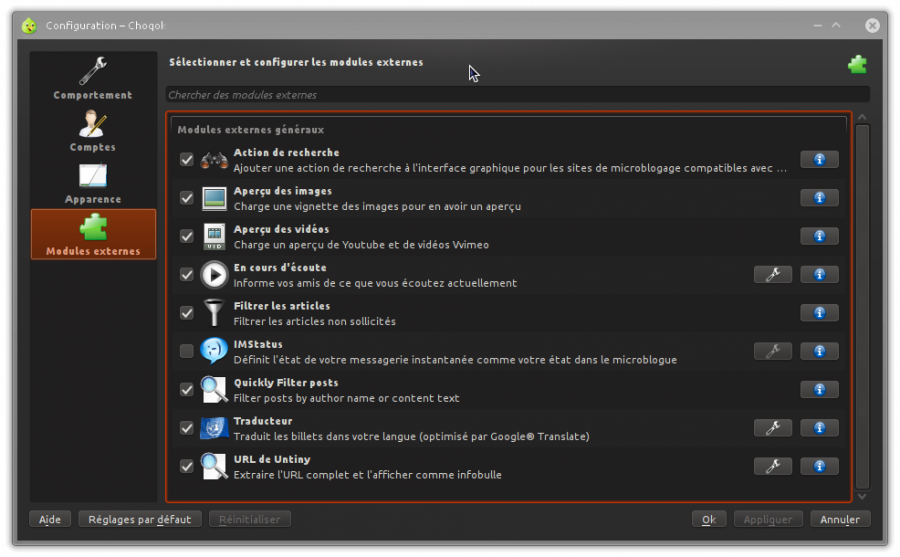900x557 pixels.
Task: Show info for IMStatus plugin
Action: (820, 351)
